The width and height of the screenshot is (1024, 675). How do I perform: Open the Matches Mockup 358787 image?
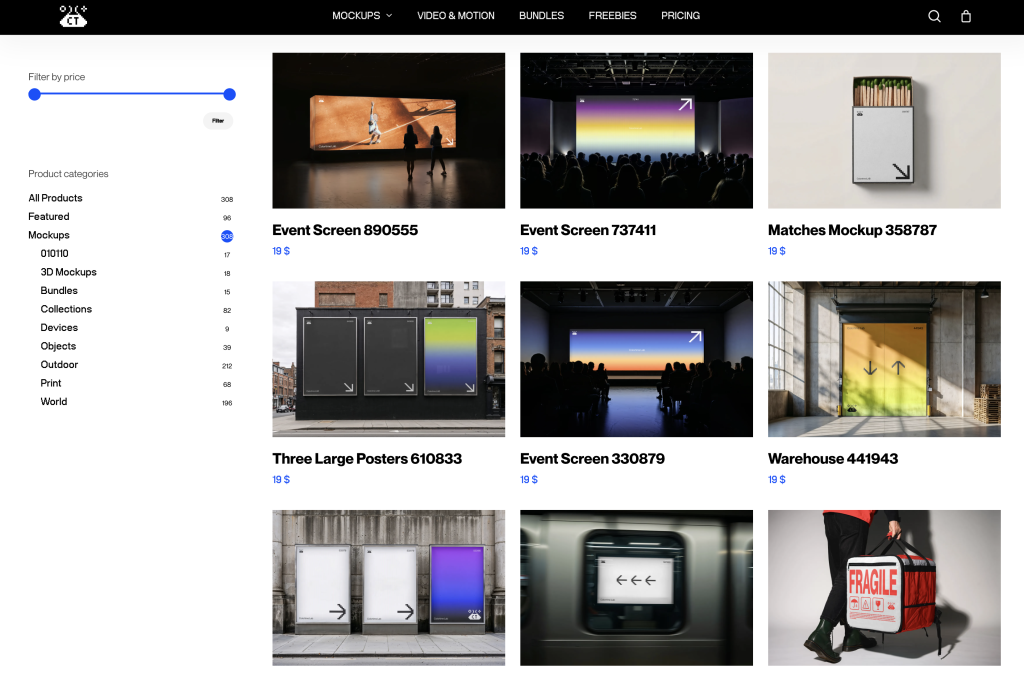884,130
